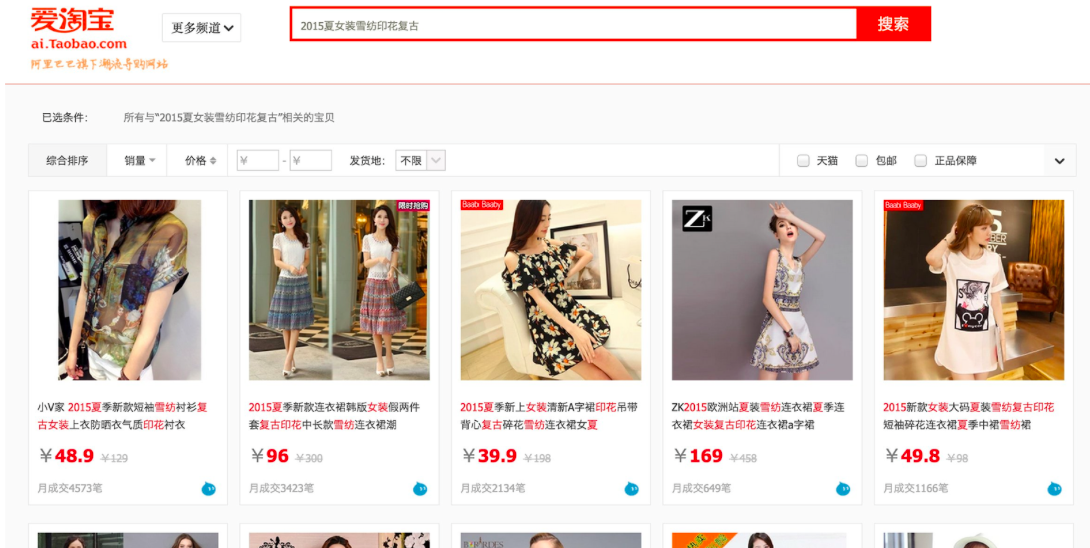1090x548 pixels.
Task: Click the 月成交649笔 sales text
Action: tap(701, 488)
